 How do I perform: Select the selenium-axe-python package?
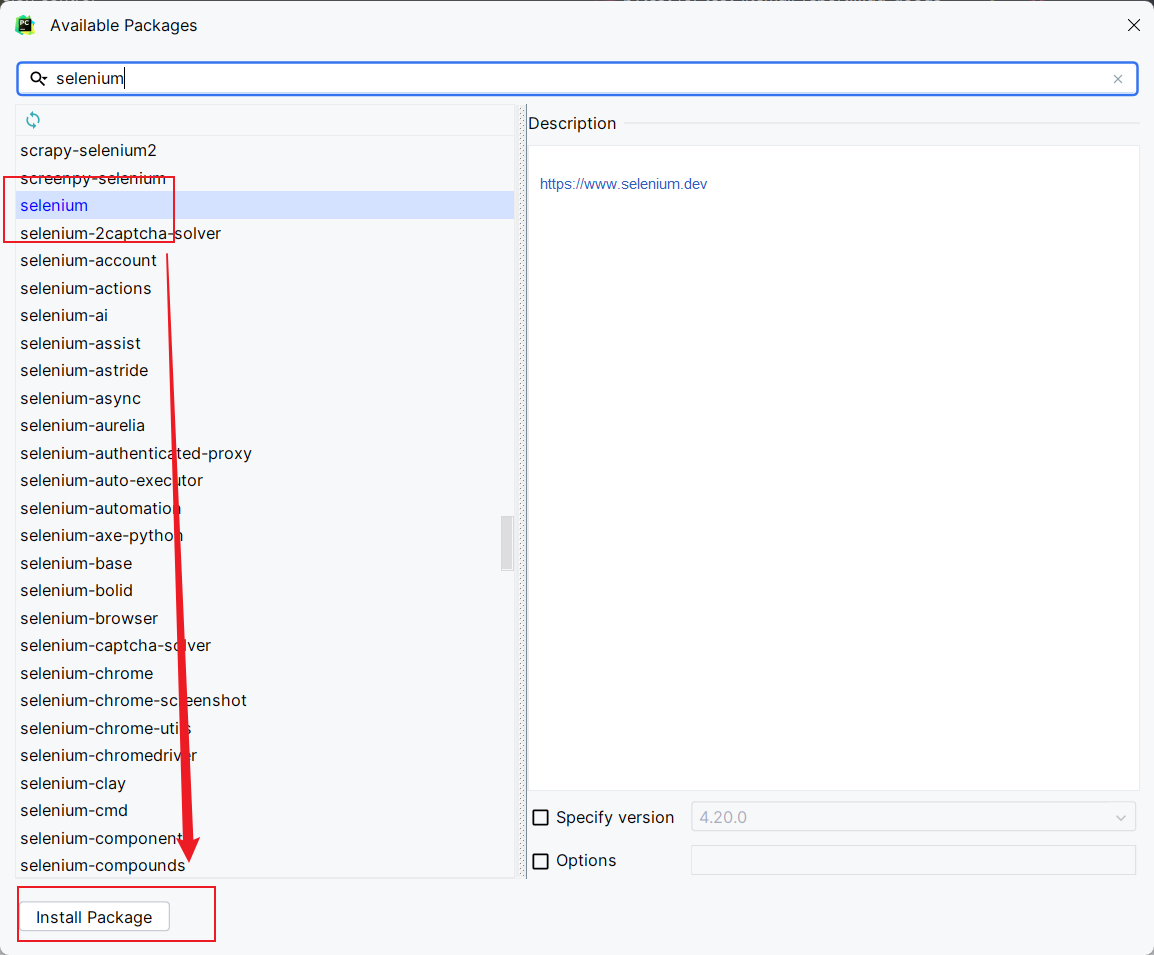[x=265, y=536]
